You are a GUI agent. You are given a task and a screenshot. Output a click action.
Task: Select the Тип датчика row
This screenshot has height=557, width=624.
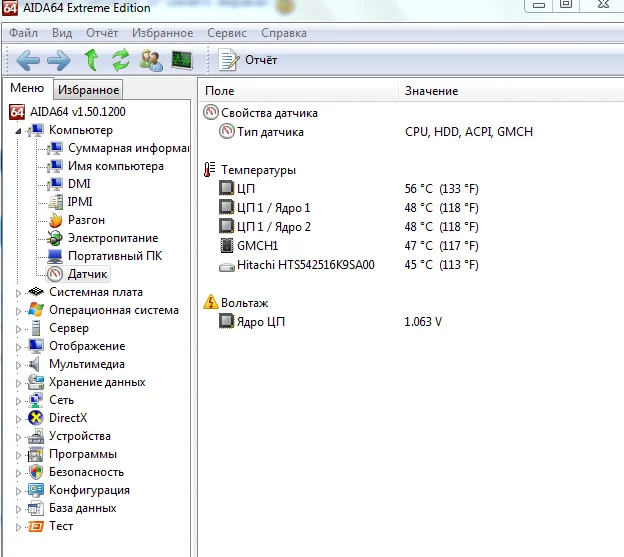pos(411,132)
